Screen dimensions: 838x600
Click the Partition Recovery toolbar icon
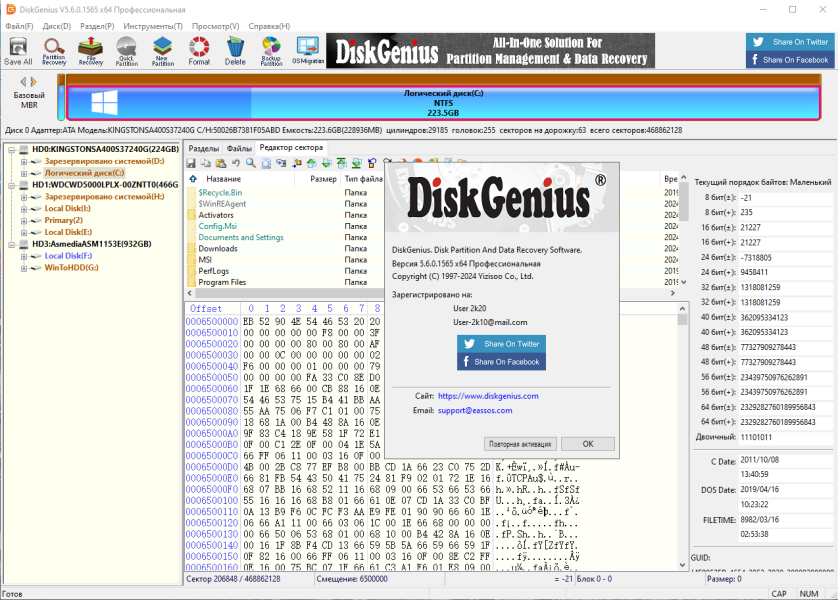pos(54,52)
